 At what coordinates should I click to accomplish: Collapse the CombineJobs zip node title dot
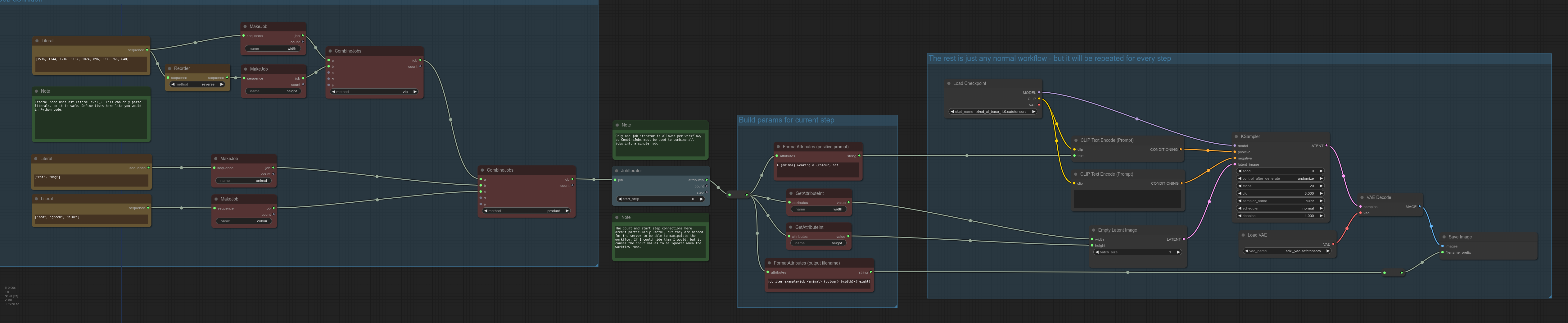click(x=330, y=51)
